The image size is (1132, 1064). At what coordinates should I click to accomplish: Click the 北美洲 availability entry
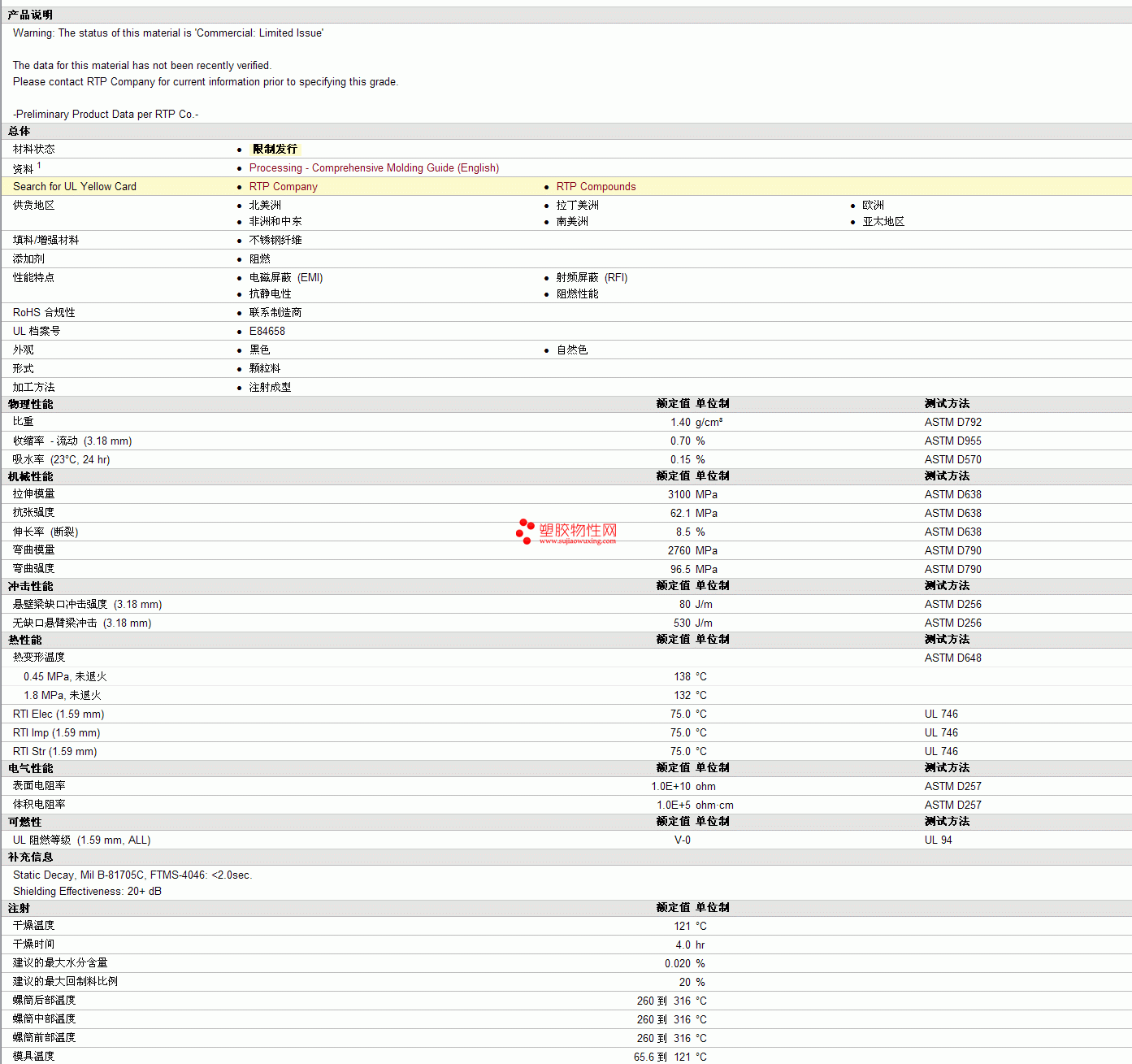pos(265,206)
